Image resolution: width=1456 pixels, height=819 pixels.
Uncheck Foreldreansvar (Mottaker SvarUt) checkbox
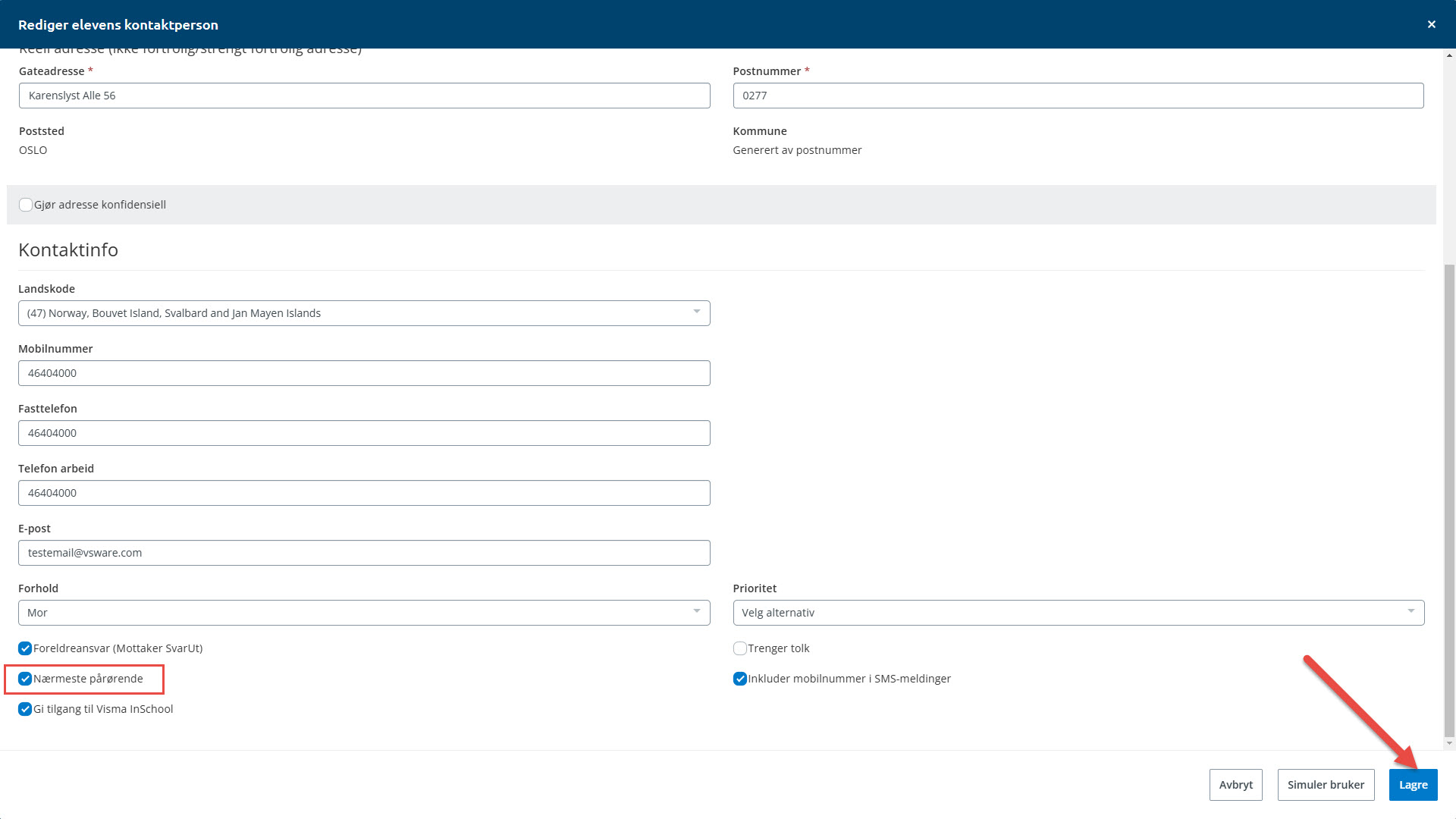click(x=25, y=648)
